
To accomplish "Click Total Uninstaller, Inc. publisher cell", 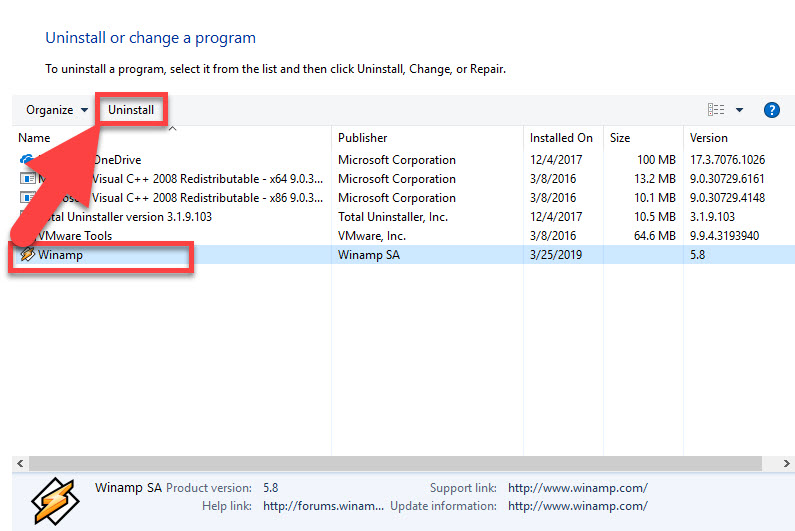I will (x=393, y=217).
